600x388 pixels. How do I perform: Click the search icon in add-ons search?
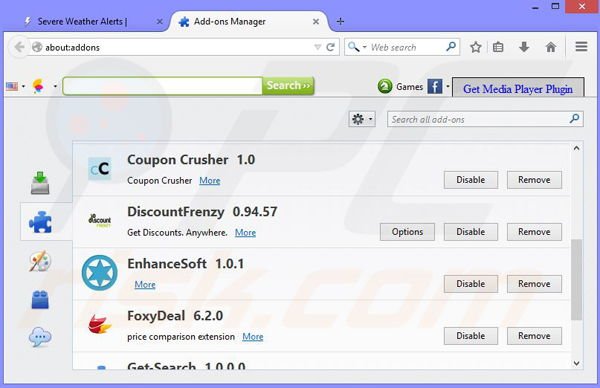click(574, 119)
